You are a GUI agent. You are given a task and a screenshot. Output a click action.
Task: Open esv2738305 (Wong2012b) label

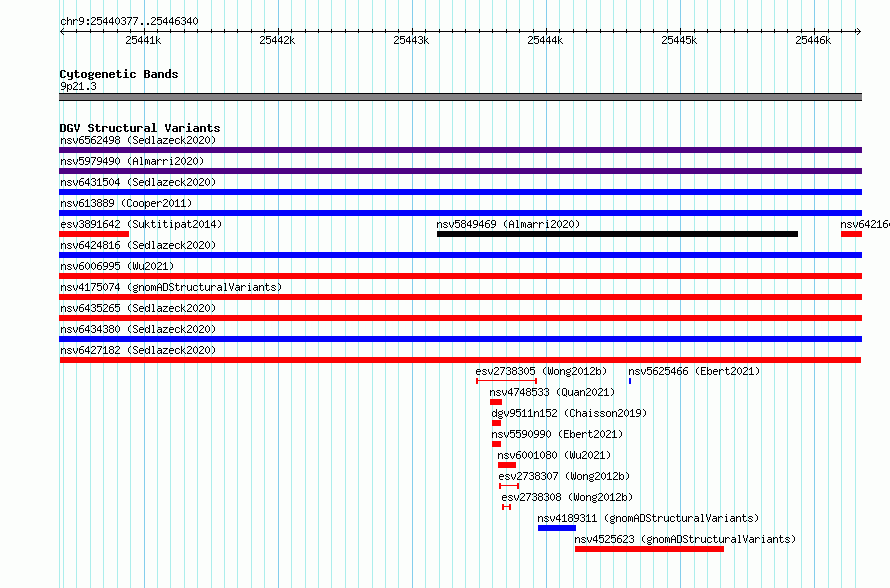pyautogui.click(x=541, y=371)
